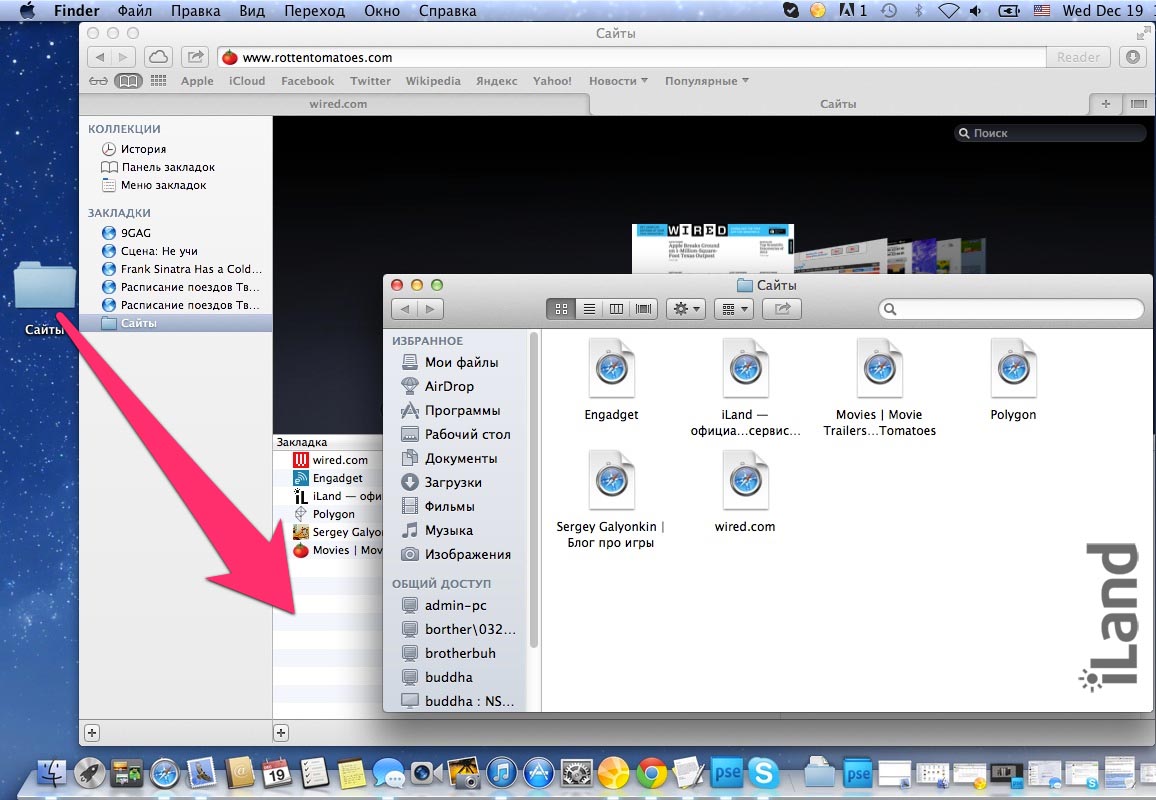The height and width of the screenshot is (800, 1156).
Task: Select the Polygon webloc file
Action: pyautogui.click(x=1013, y=380)
